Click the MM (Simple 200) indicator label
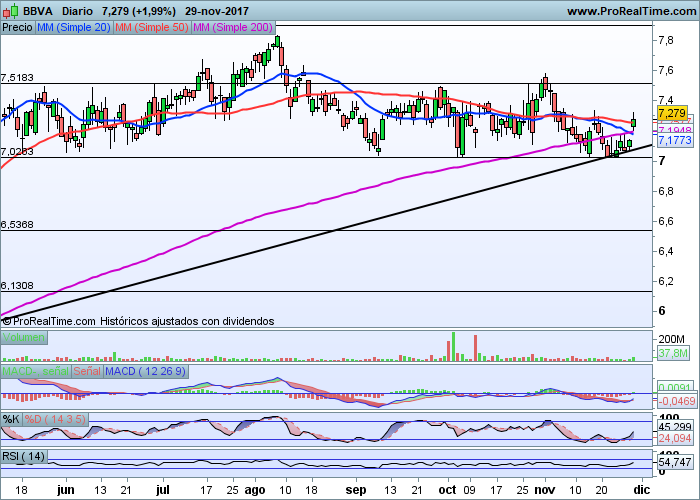Screen dimensions: 700x500 231,28
